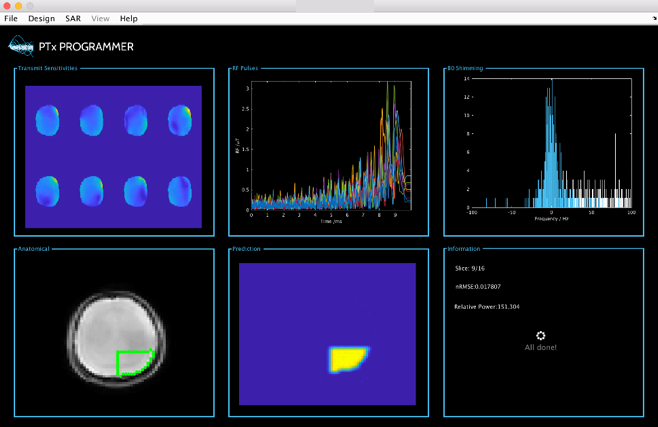Open the SAR menu

point(73,18)
